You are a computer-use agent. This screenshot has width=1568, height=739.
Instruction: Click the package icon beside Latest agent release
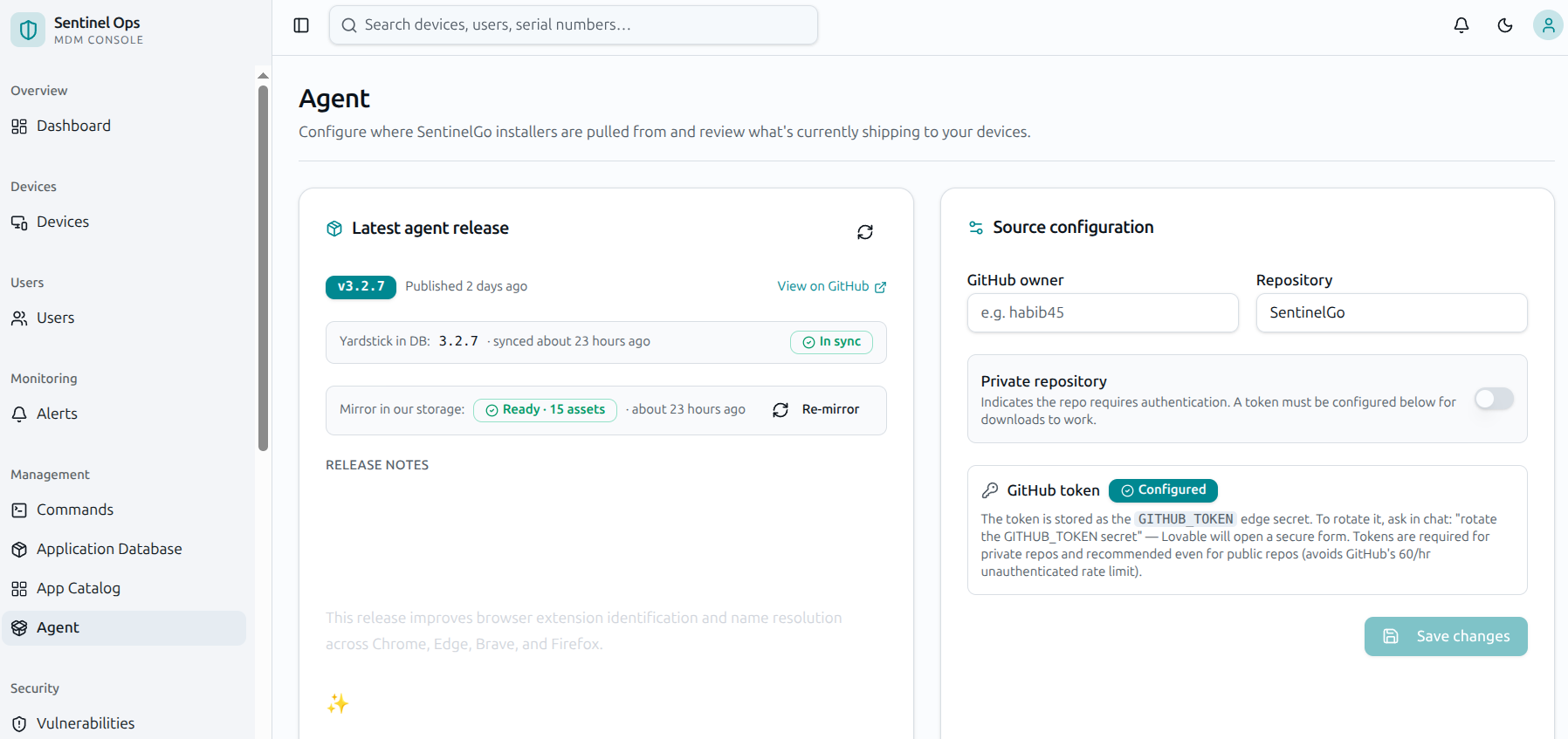[x=334, y=229]
